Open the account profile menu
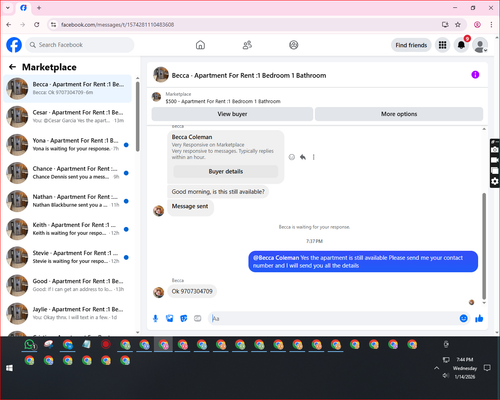Viewport: 500px width, 400px height. pyautogui.click(x=480, y=45)
